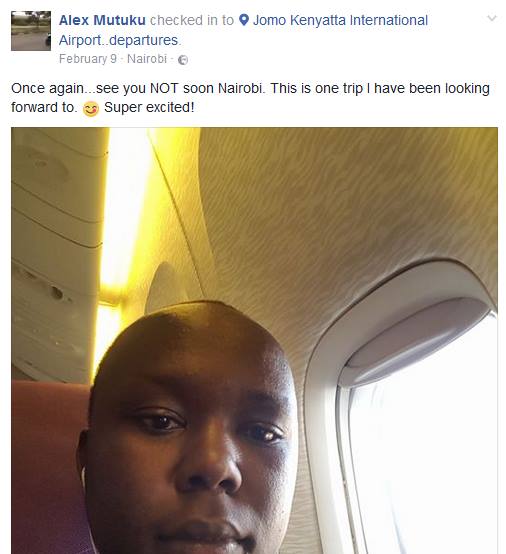
Task: Click the overhead bin in the photo
Action: (57, 254)
